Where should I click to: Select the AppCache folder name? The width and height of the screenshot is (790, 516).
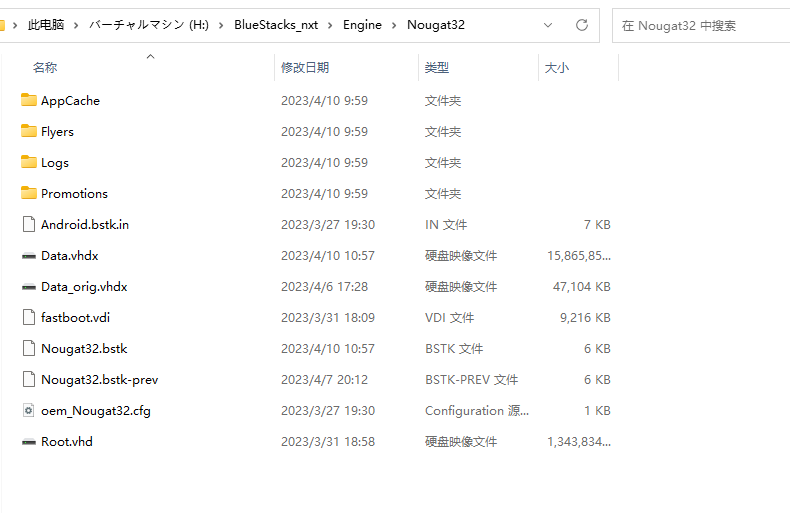(71, 100)
